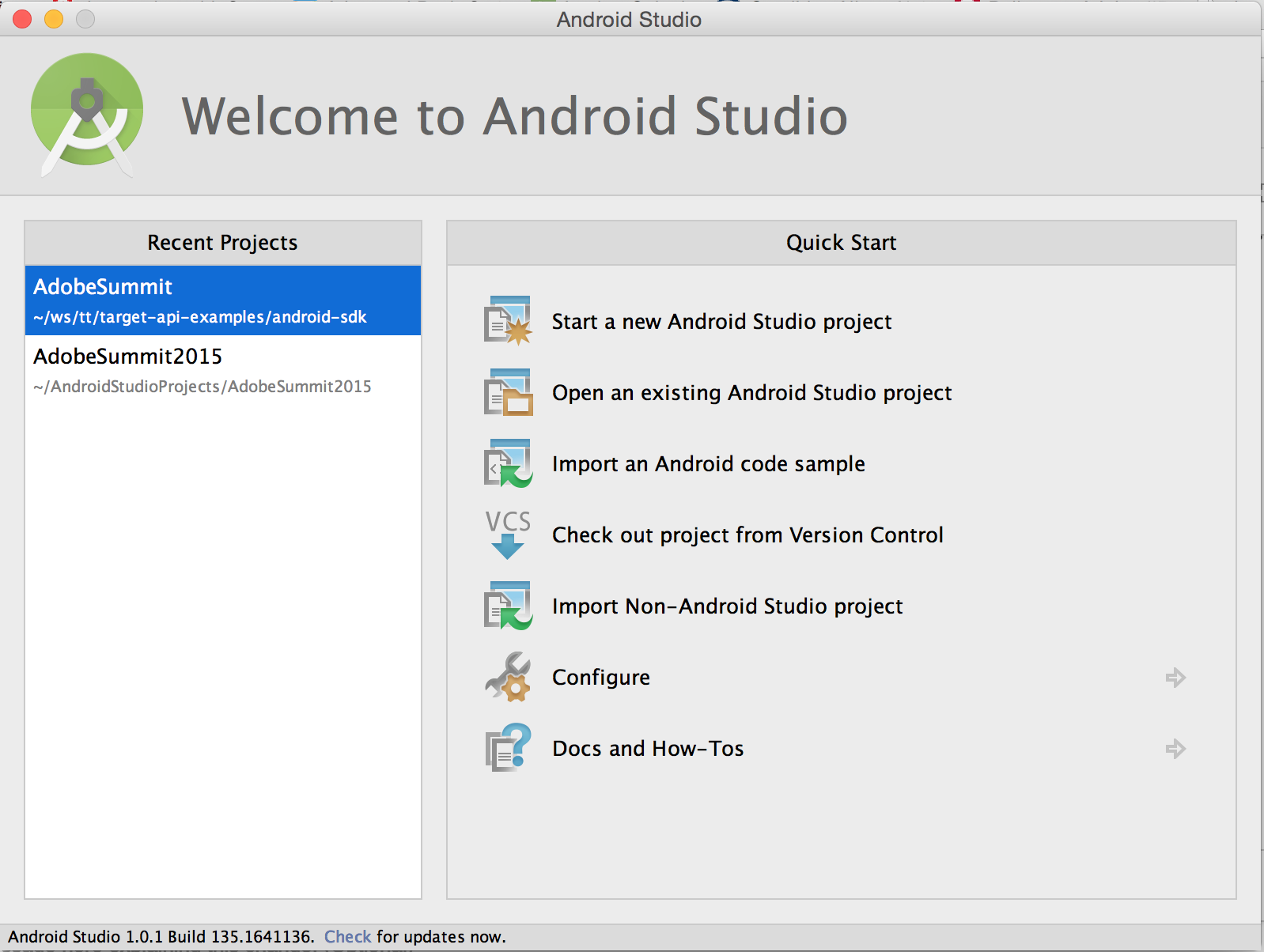The width and height of the screenshot is (1264, 952).
Task: Click the Configure wrench and gear icon
Action: (508, 677)
